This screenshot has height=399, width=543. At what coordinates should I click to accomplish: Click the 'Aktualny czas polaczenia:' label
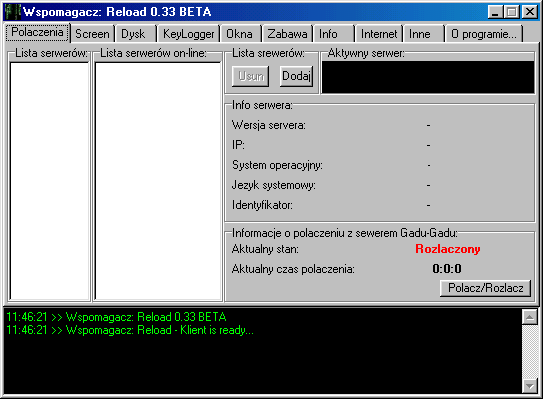pos(293,269)
